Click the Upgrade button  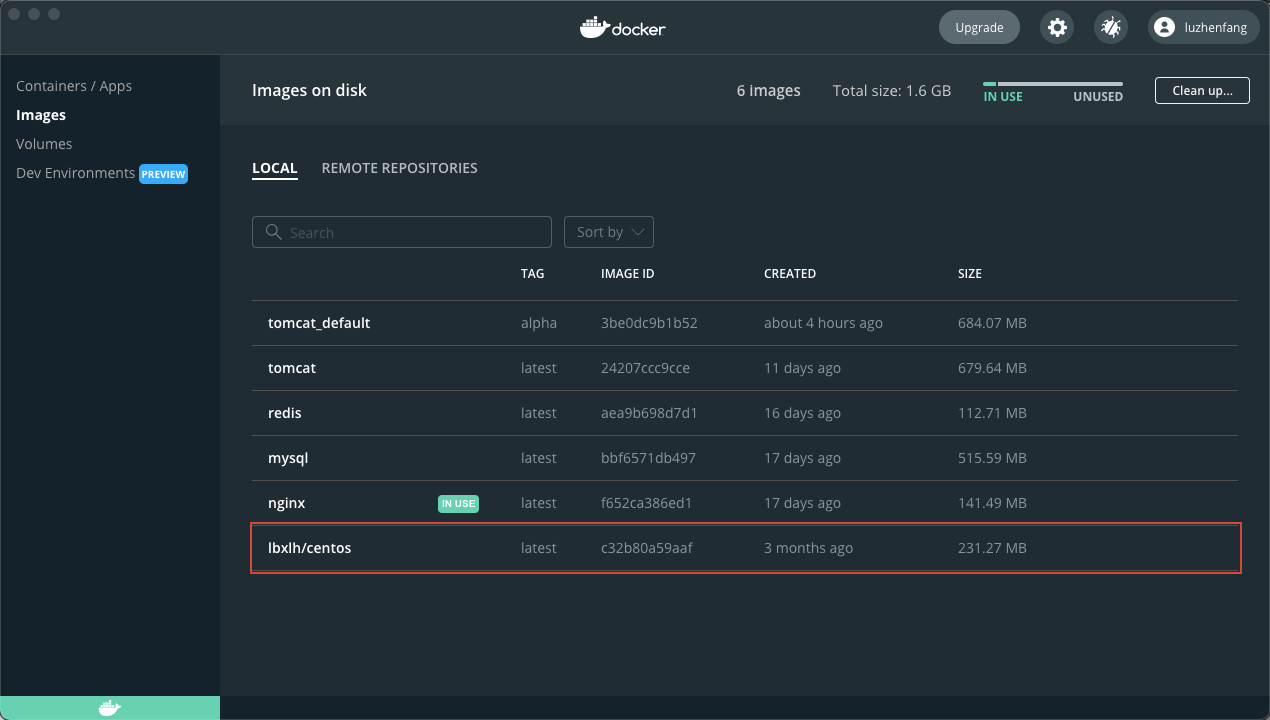[979, 27]
